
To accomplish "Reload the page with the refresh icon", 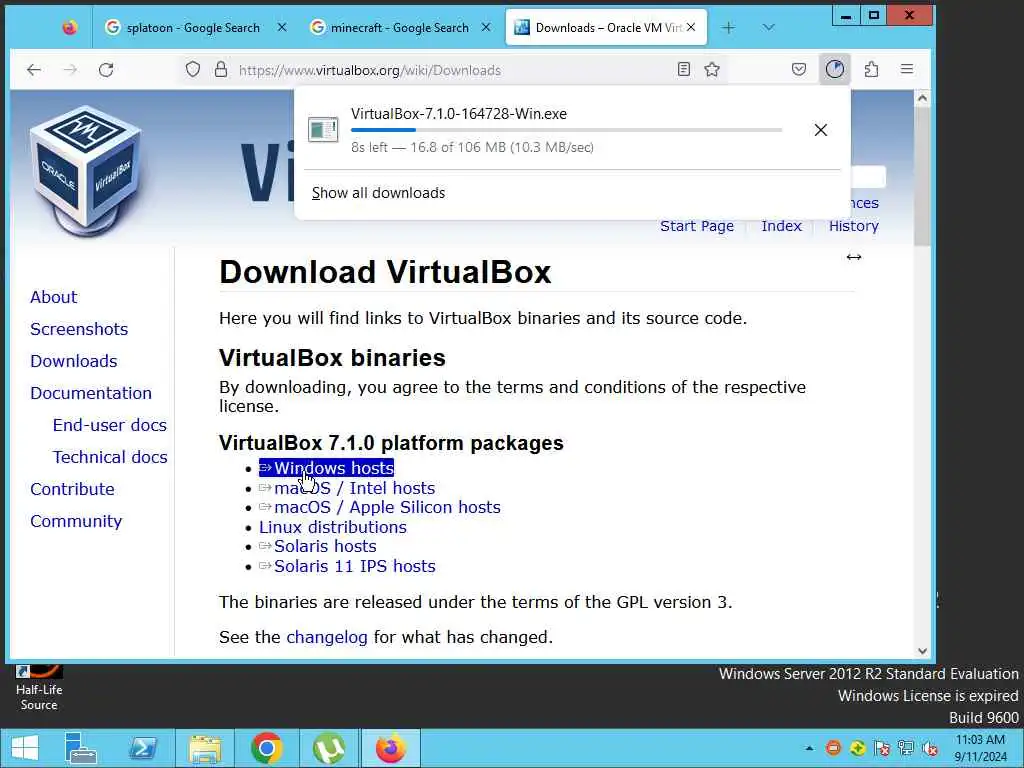I will pos(106,70).
